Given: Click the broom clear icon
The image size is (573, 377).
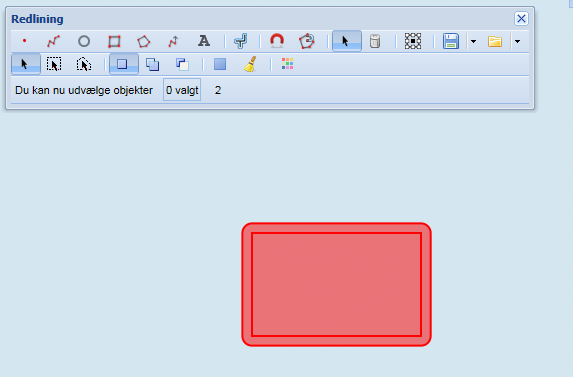Looking at the screenshot, I should (x=250, y=64).
